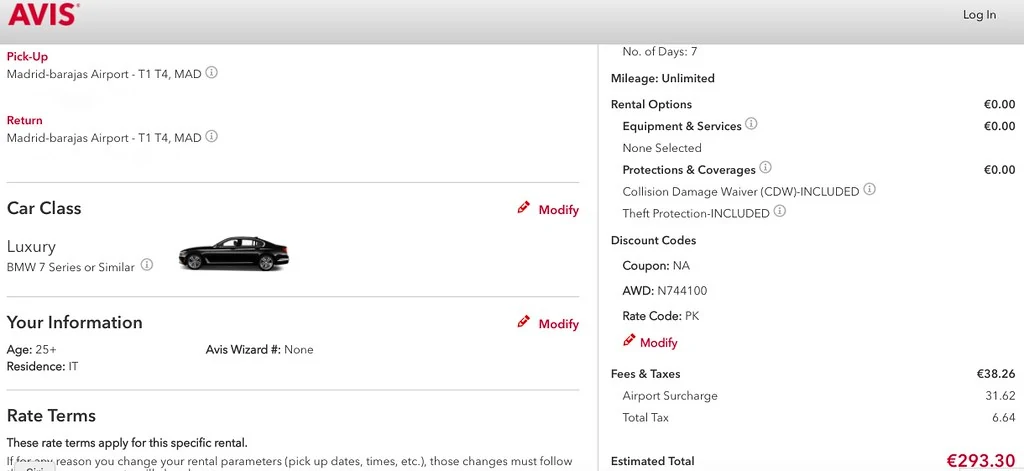Screen dimensions: 1024x471
Task: Modify the Discount Codes
Action: (650, 342)
